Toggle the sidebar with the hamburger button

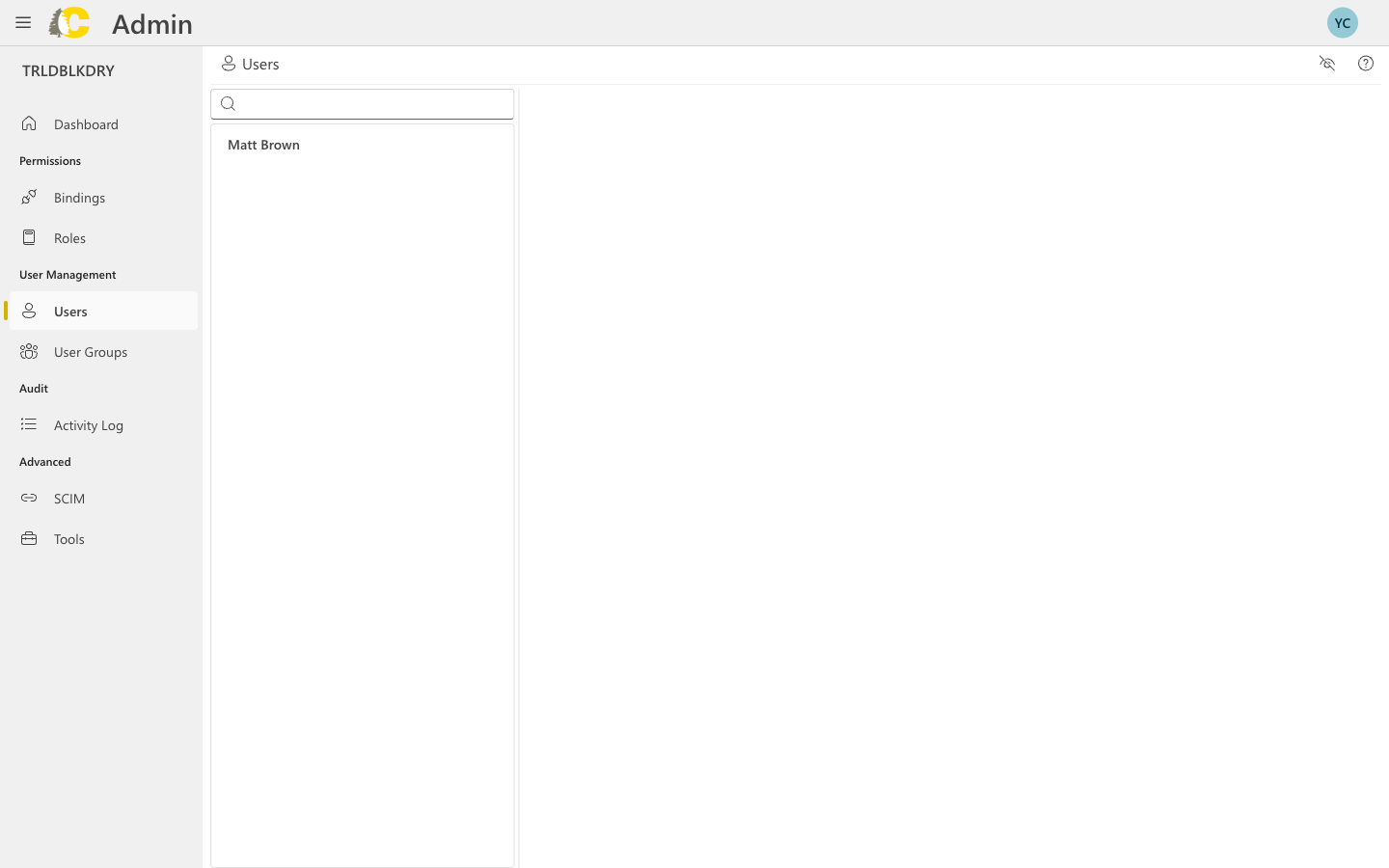click(x=23, y=22)
